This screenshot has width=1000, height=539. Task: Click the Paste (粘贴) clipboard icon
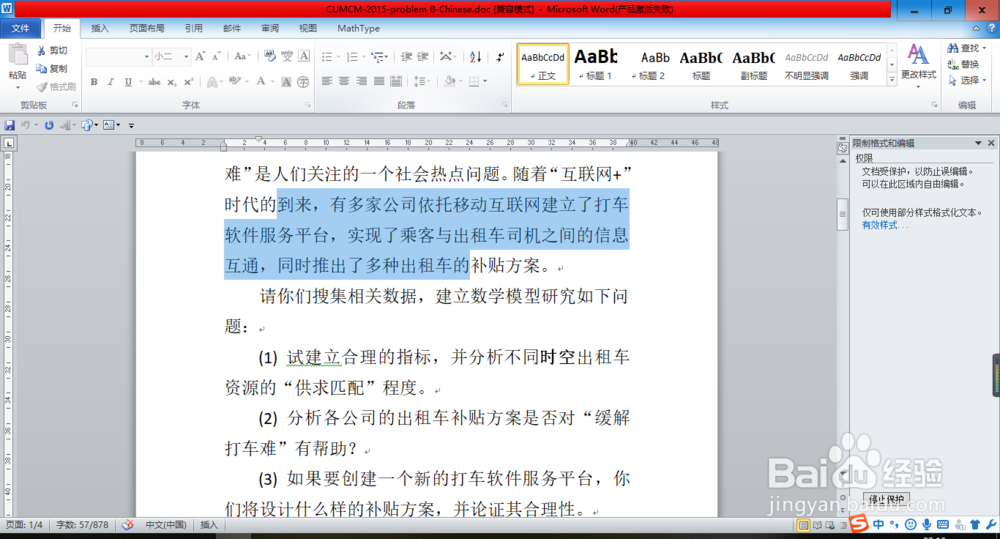tap(18, 55)
